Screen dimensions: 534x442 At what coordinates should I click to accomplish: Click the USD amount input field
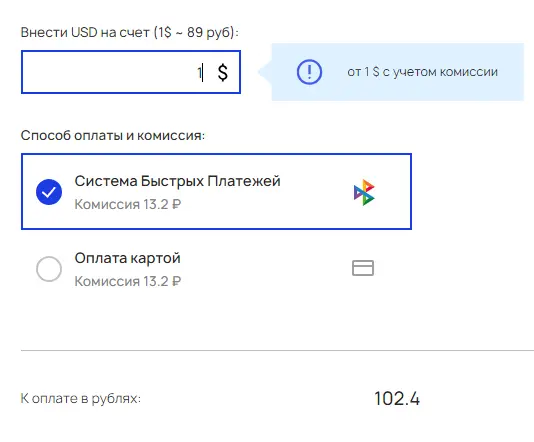[x=131, y=72]
